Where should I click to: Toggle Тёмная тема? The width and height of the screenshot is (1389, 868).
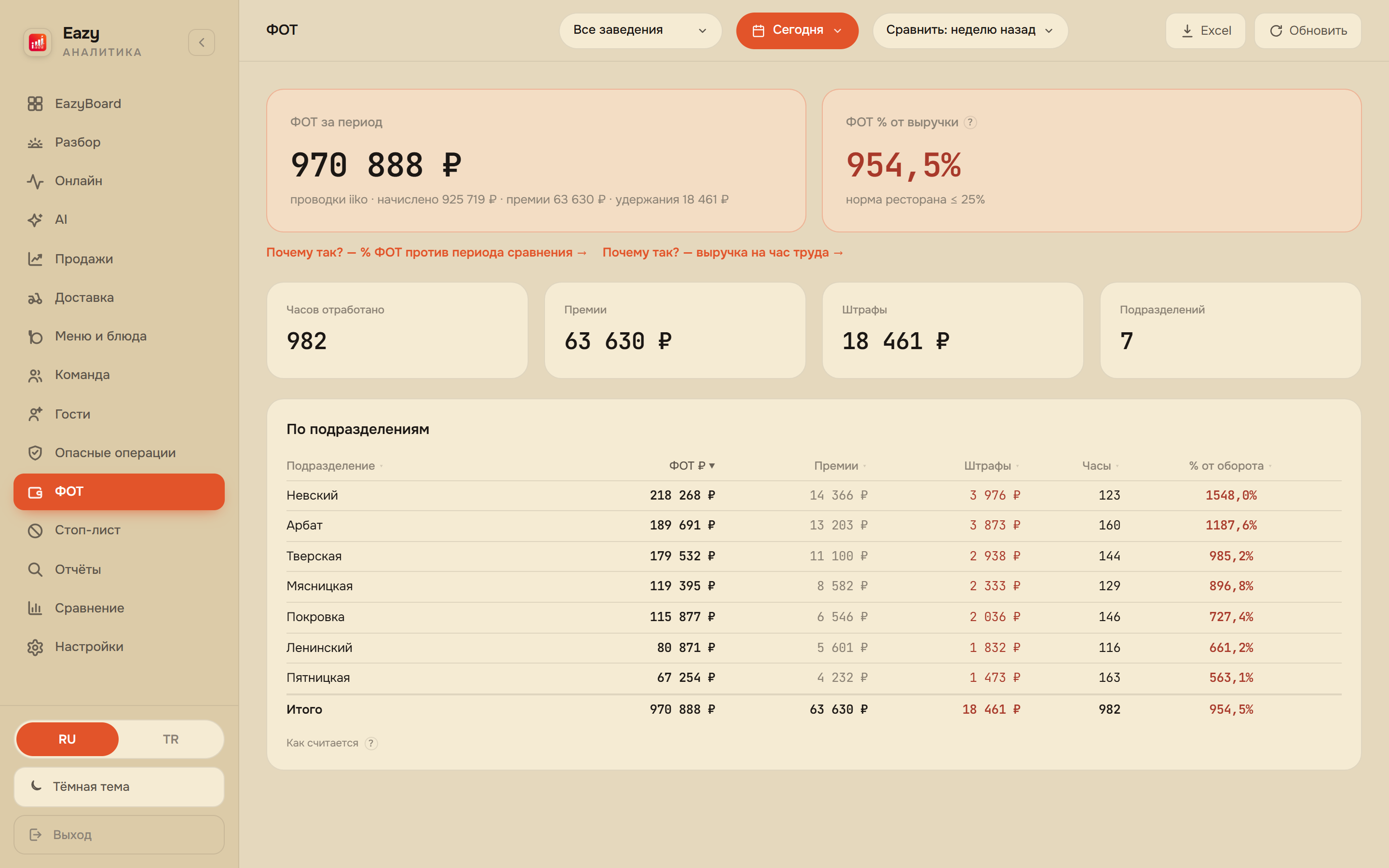pos(119,787)
